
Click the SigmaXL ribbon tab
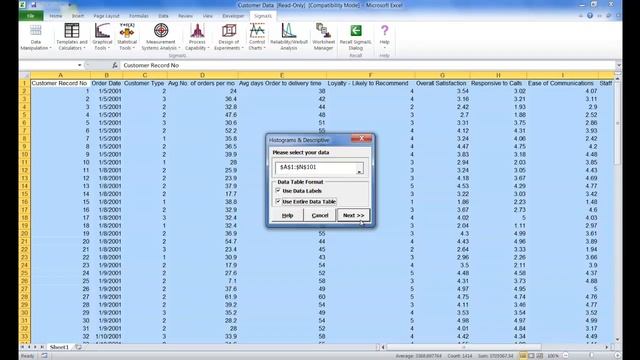tap(263, 16)
